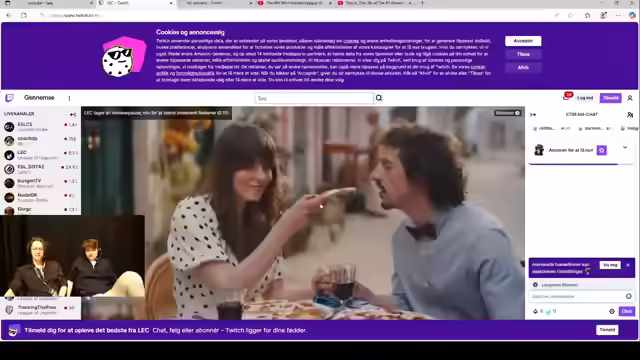Viewport: 640px width, 360px height.
Task: Click the Tilpas cookie settings button
Action: coord(523,54)
